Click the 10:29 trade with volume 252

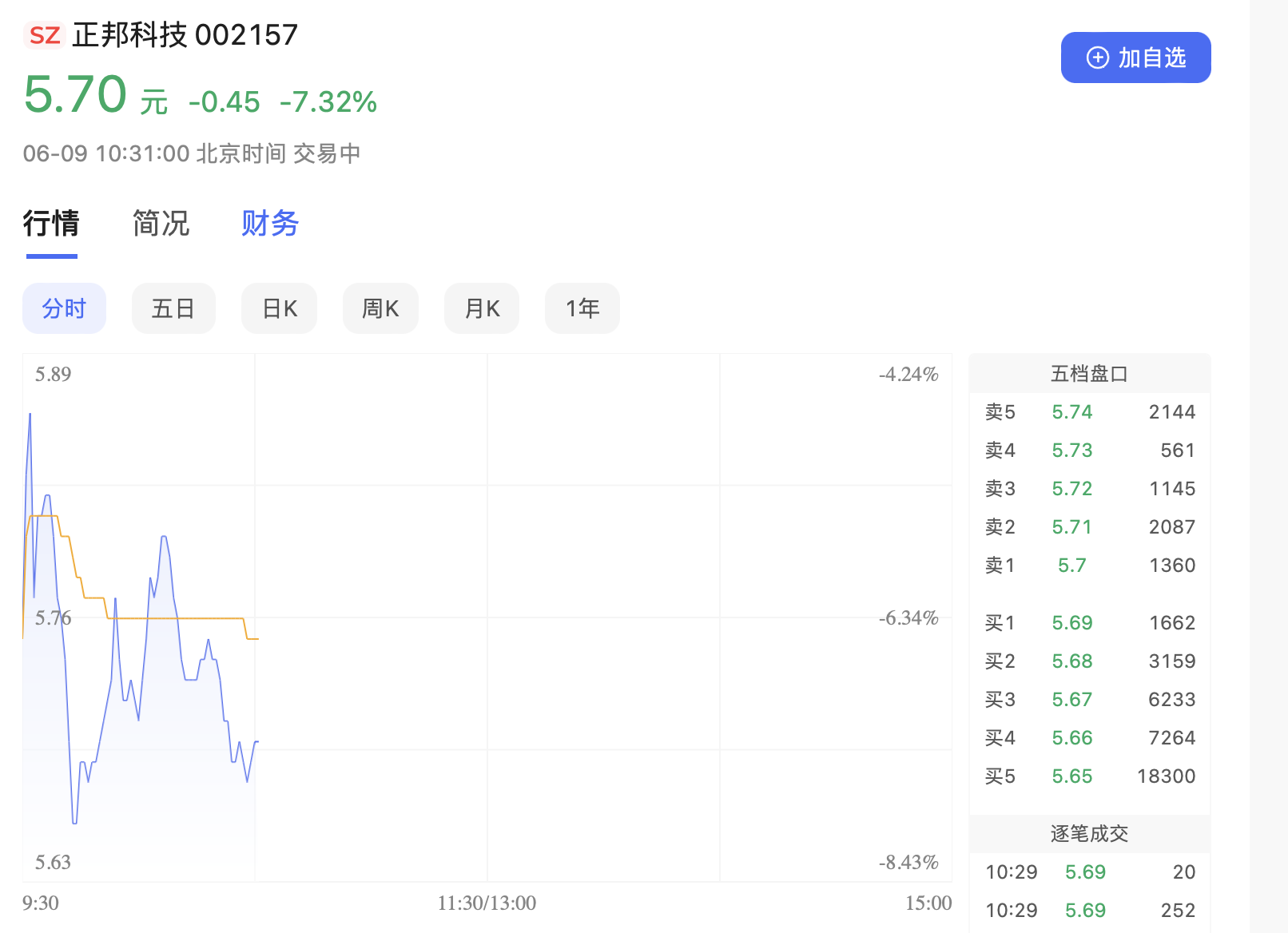coord(1090,911)
